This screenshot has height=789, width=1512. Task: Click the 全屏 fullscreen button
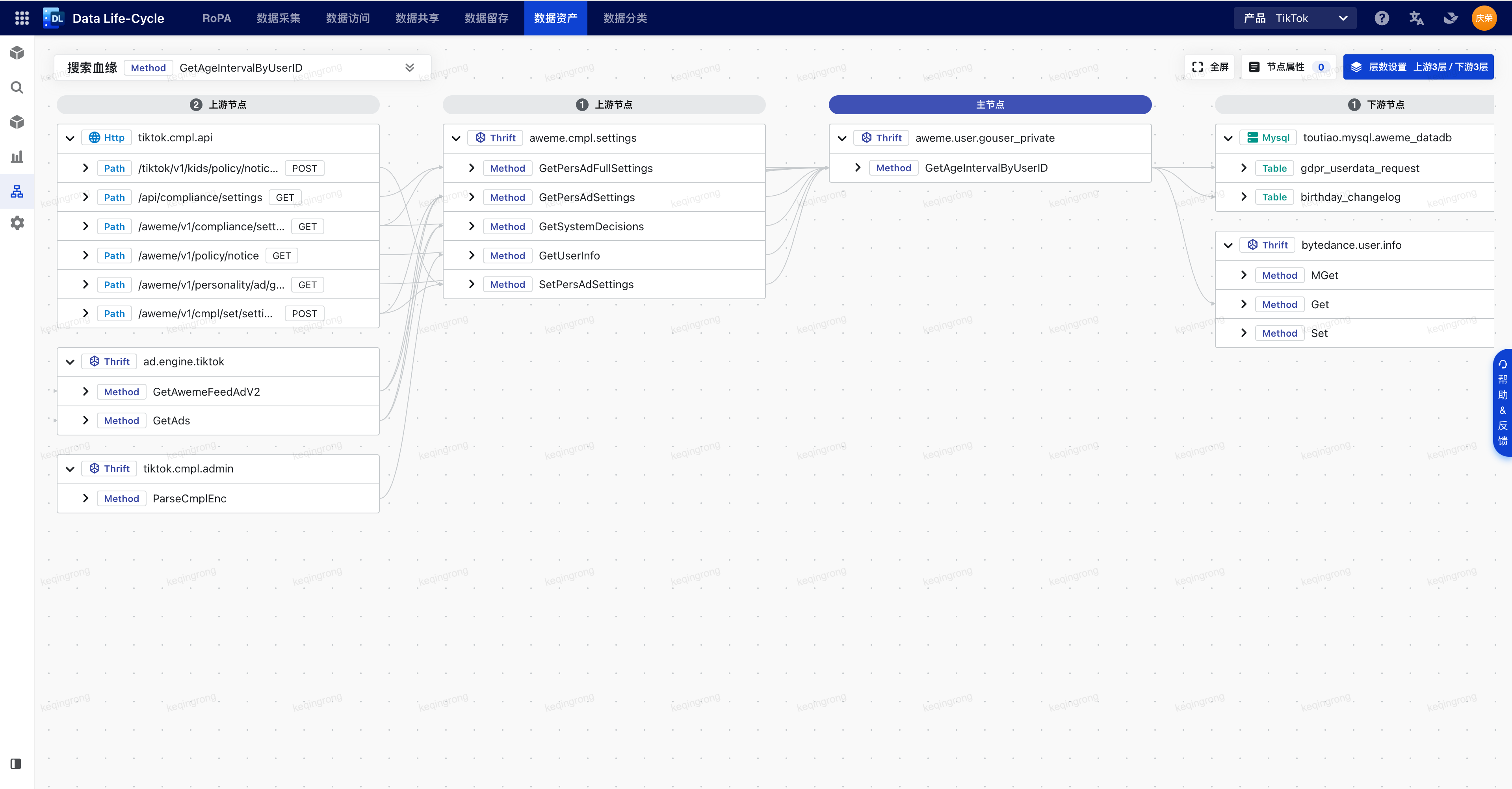click(1210, 67)
